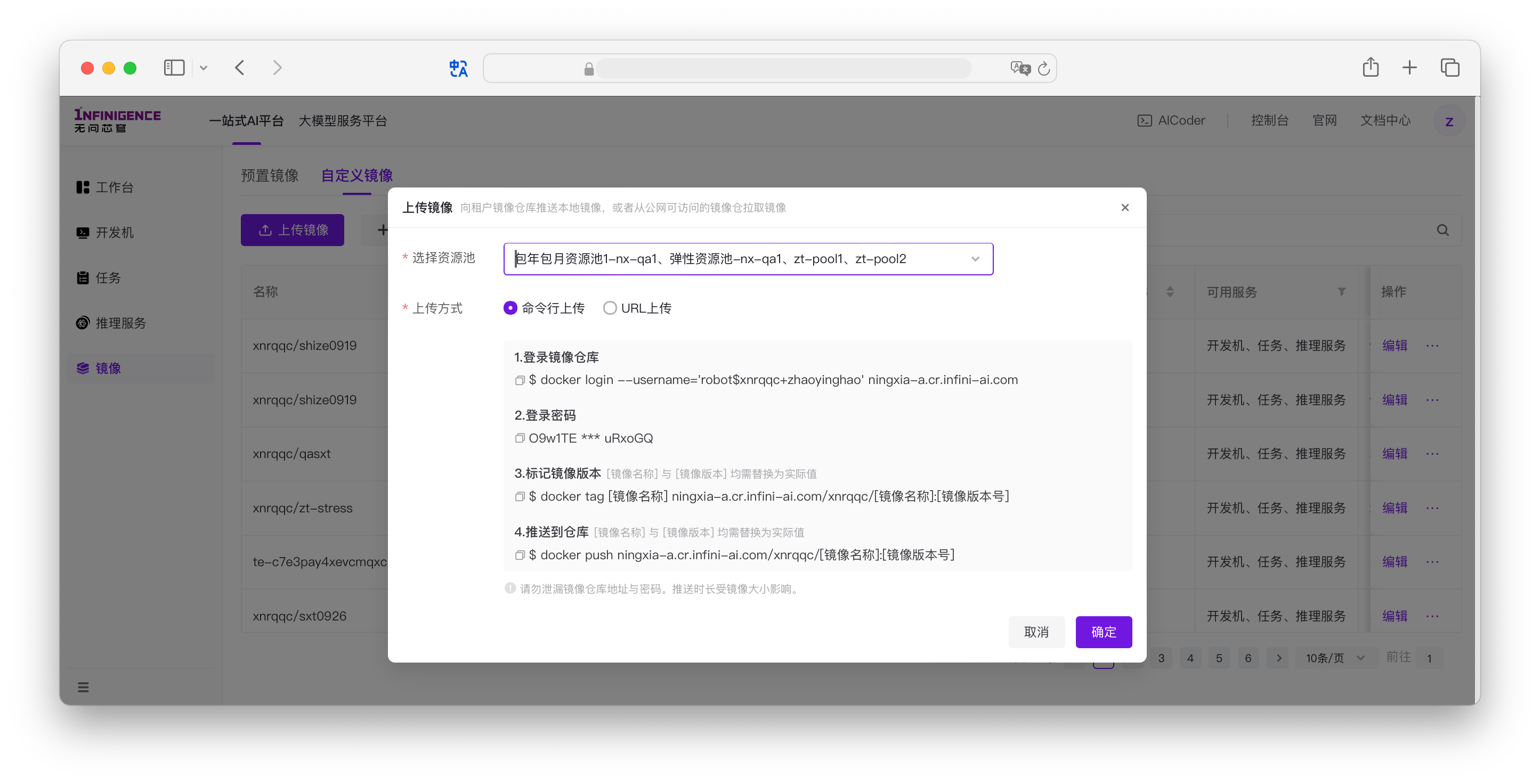This screenshot has width=1540, height=784.
Task: Click 确定 button in dialog
Action: pos(1103,632)
